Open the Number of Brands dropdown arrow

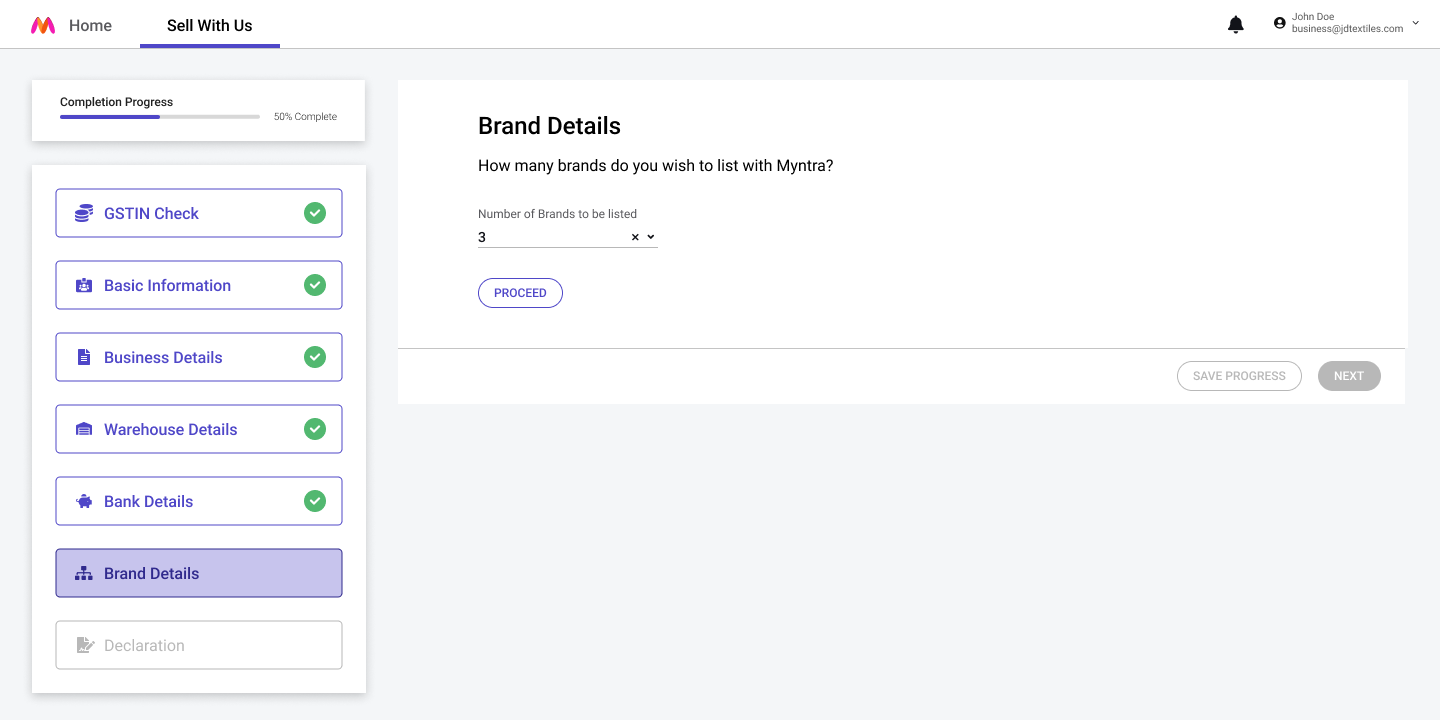651,237
